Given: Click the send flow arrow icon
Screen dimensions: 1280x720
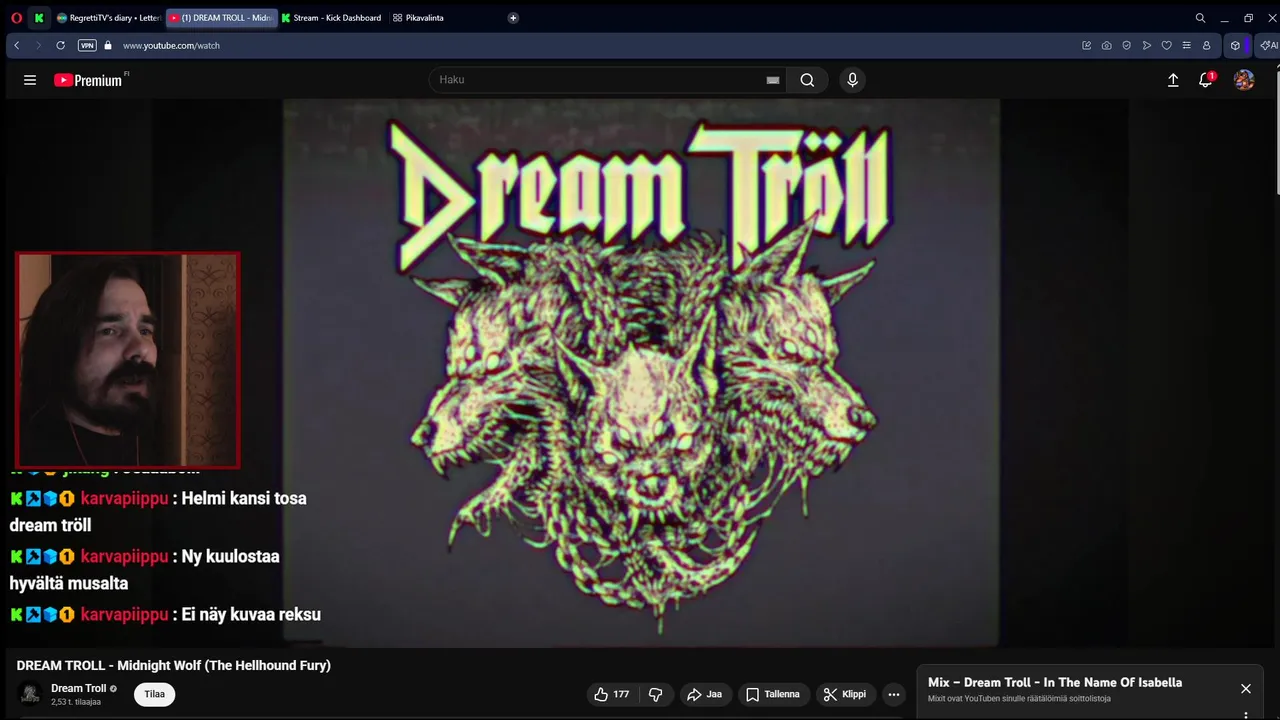Looking at the screenshot, I should coord(1146,45).
